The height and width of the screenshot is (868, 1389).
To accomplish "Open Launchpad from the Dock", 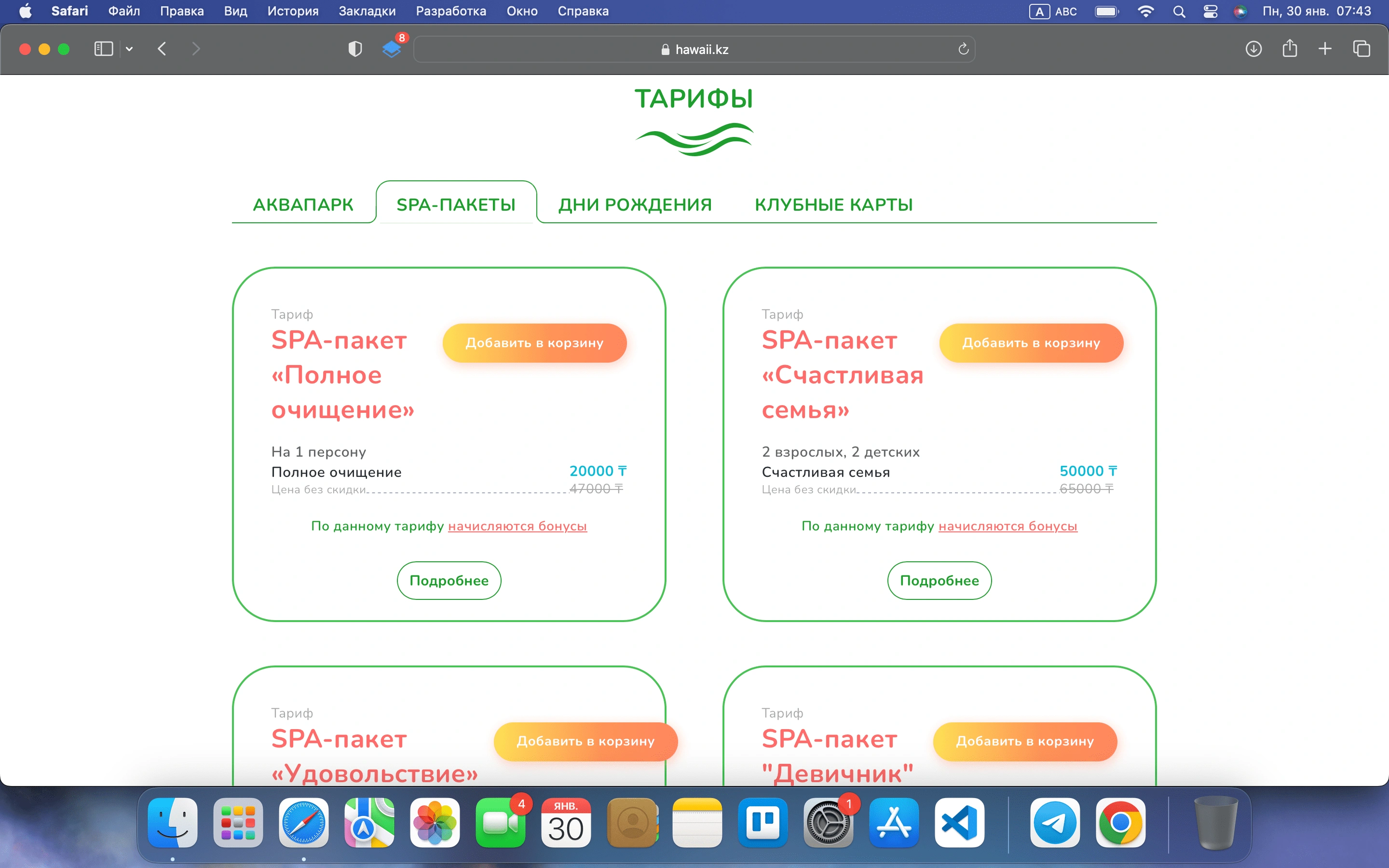I will click(238, 823).
